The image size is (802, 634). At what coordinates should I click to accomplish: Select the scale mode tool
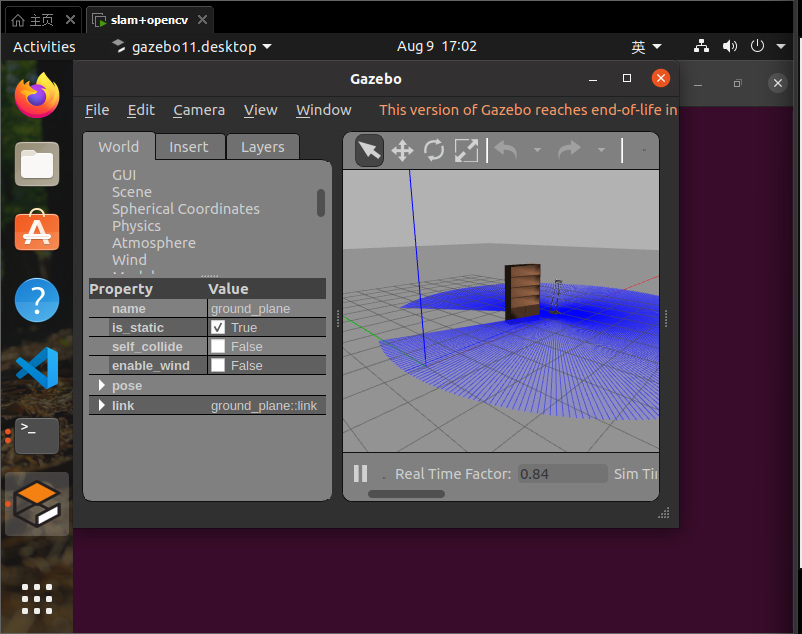click(x=466, y=151)
